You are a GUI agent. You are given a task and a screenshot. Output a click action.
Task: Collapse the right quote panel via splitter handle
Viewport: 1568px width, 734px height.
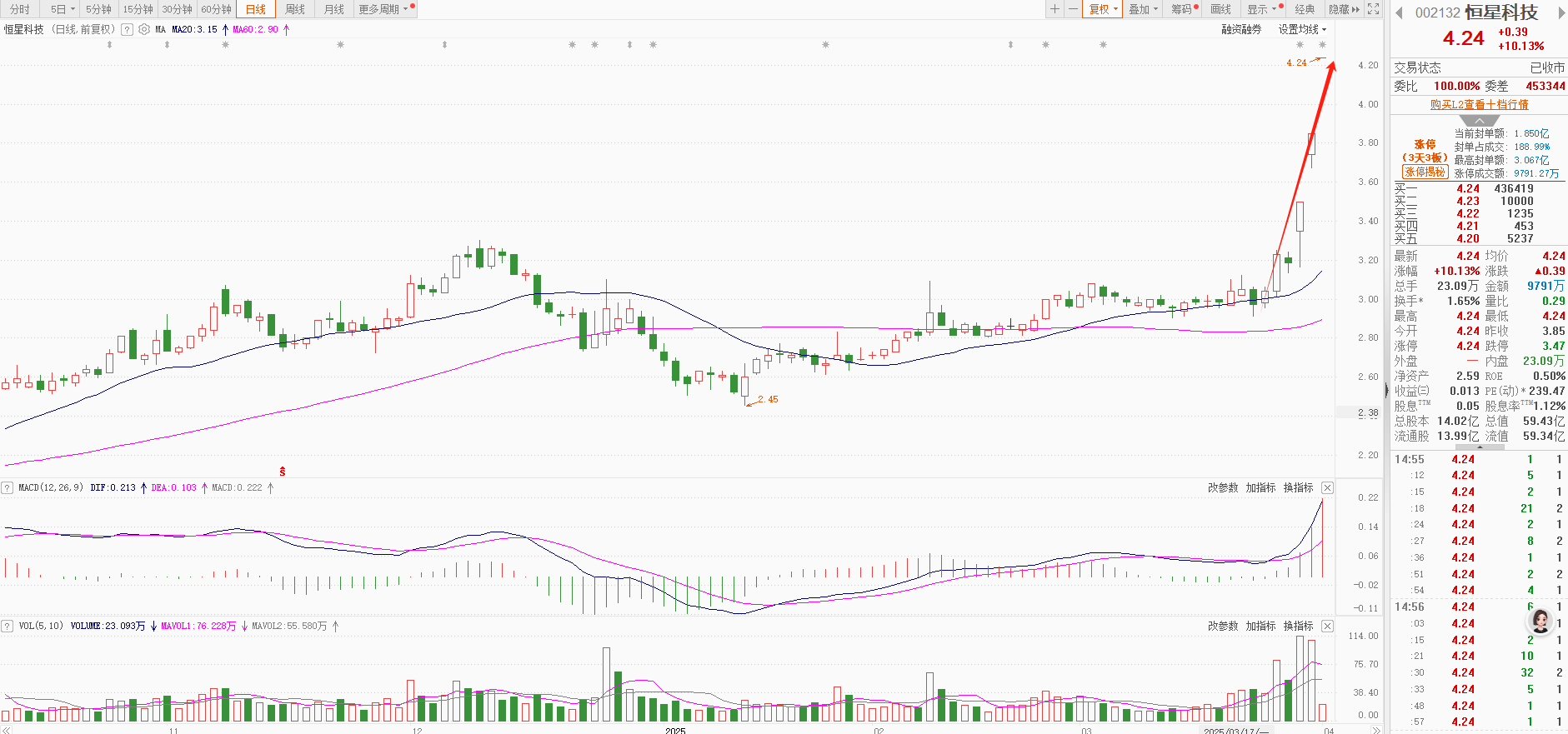click(1386, 390)
